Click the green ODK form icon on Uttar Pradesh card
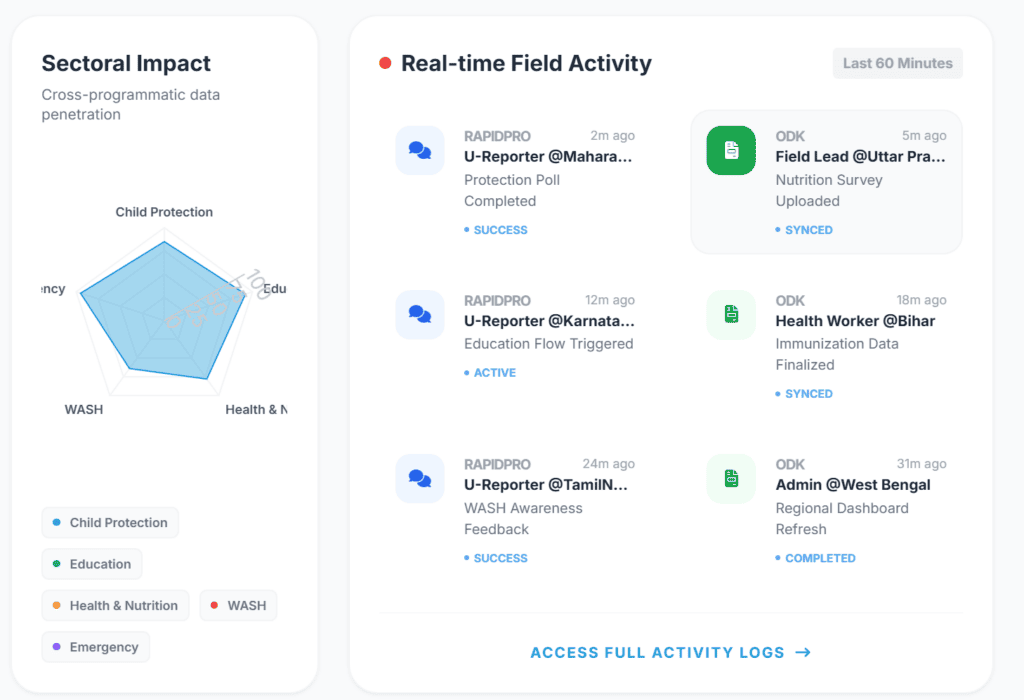 (731, 150)
